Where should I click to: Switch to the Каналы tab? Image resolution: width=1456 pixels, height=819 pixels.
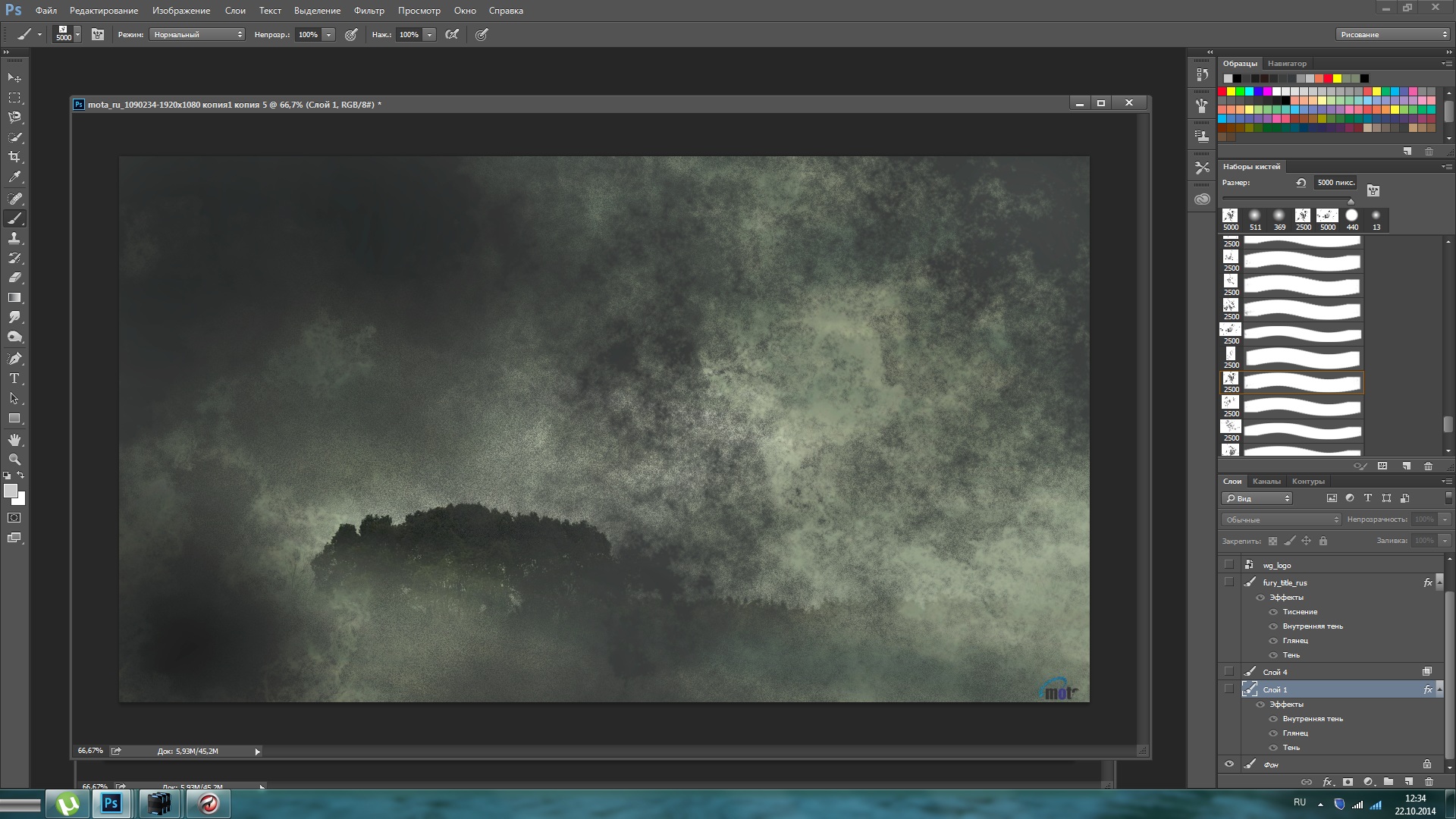point(1266,482)
